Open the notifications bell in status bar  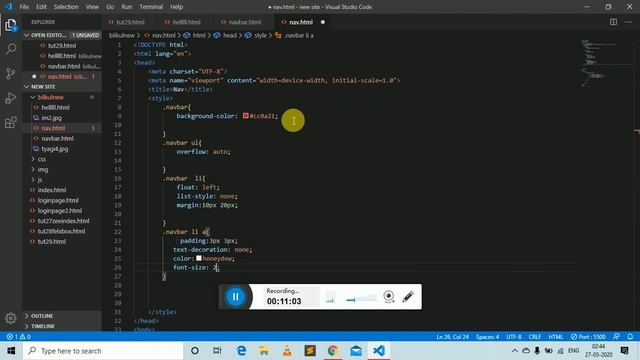[630, 337]
